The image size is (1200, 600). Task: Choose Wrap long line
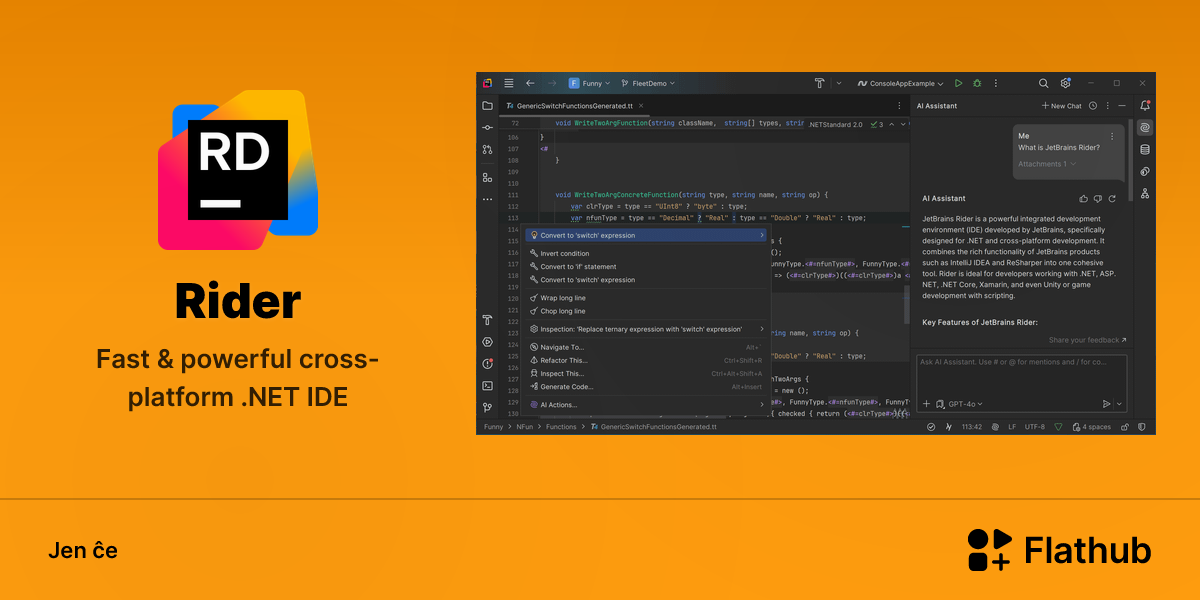click(x=646, y=298)
